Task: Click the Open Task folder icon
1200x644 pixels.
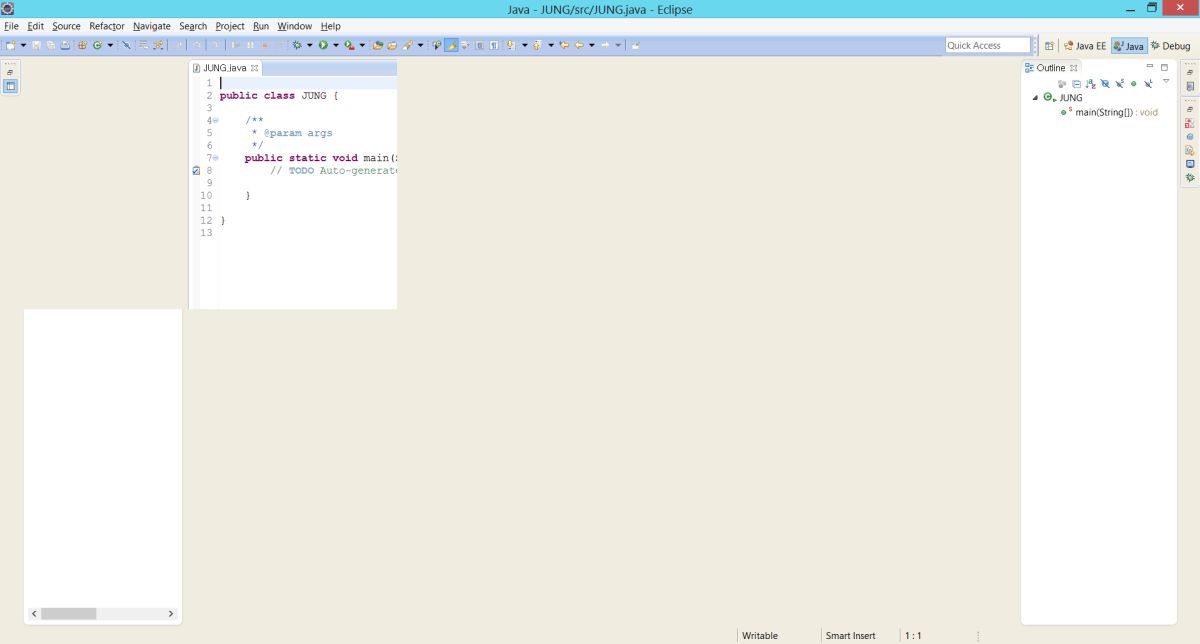Action: tap(392, 45)
